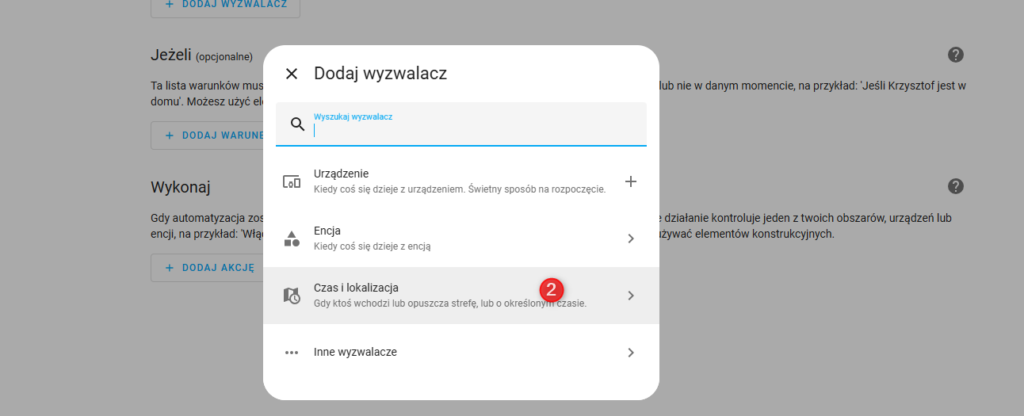
Task: Click the plus icon beside Urządzenie
Action: (630, 181)
